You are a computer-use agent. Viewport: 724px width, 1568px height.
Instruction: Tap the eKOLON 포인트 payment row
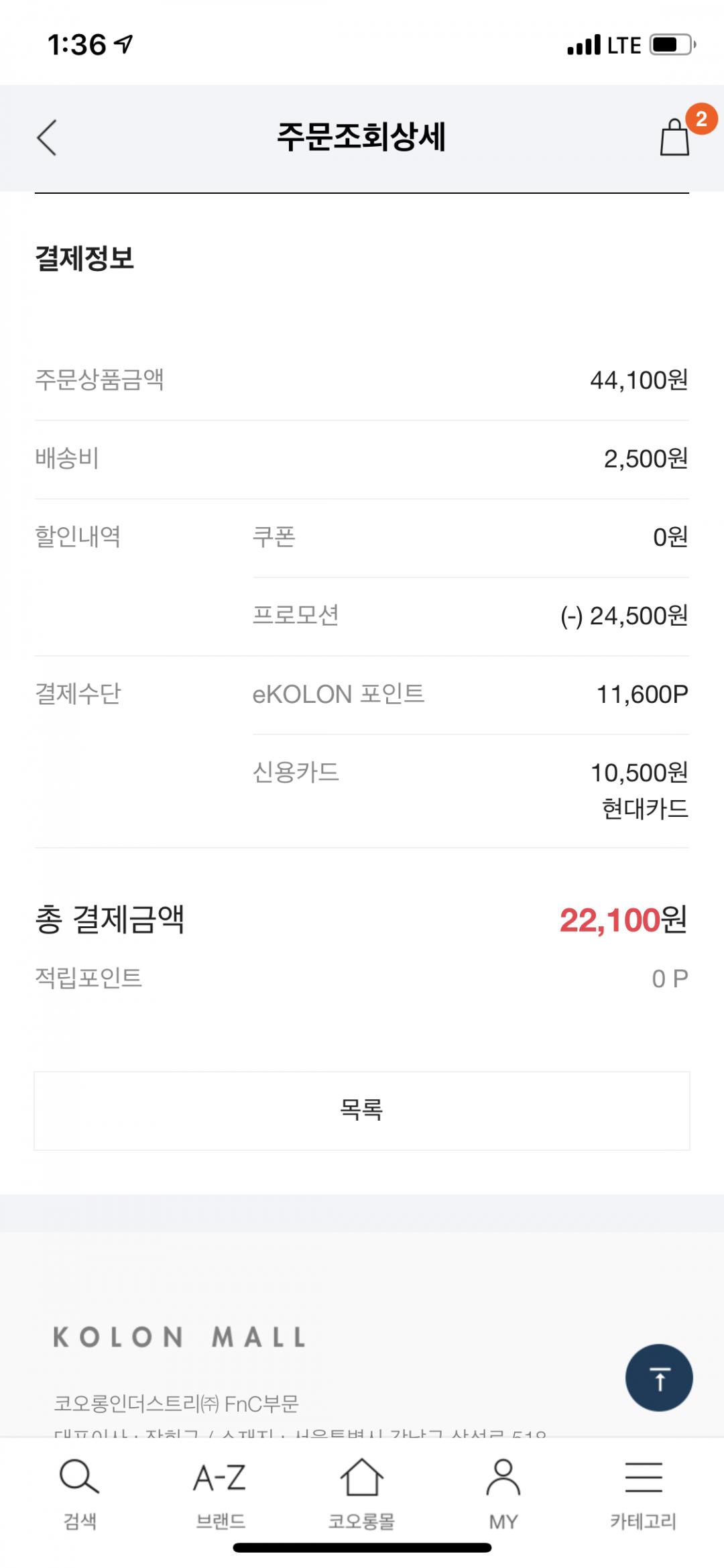coord(469,694)
